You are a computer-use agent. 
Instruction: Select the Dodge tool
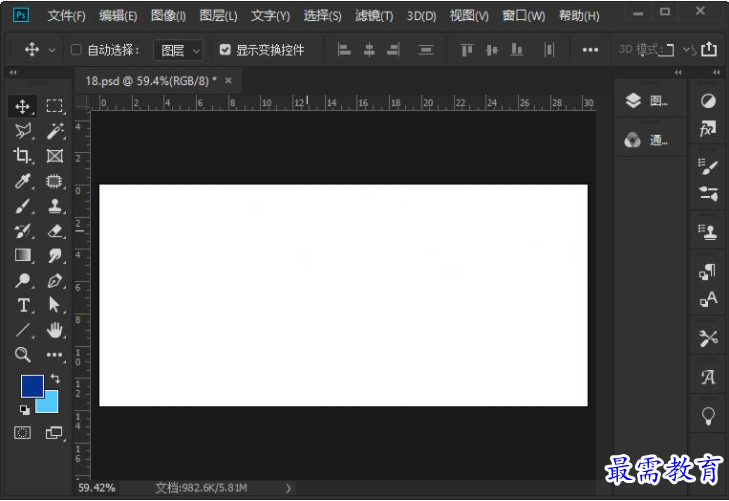22,280
